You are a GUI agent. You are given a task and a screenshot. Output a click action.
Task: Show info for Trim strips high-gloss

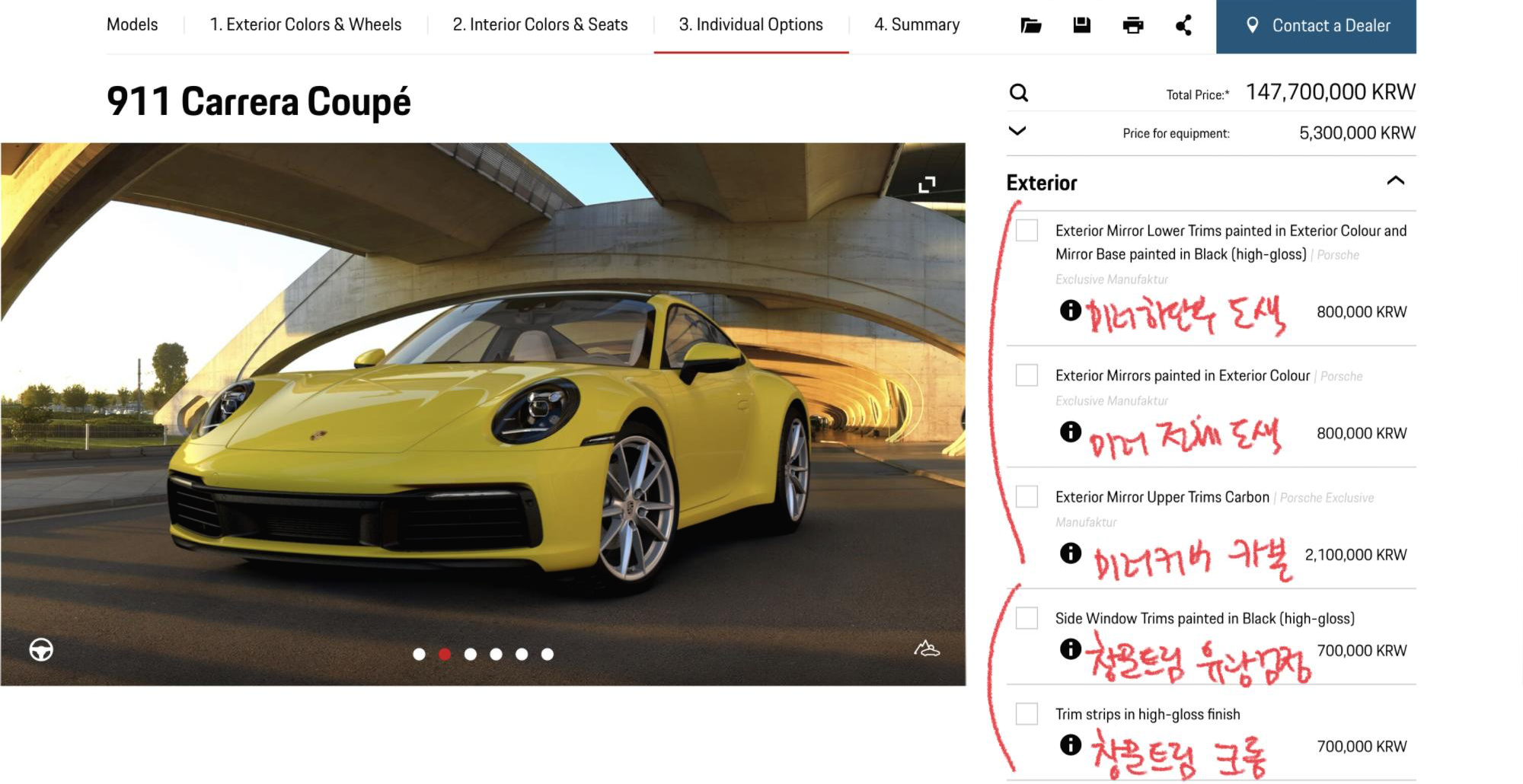pos(1070,744)
